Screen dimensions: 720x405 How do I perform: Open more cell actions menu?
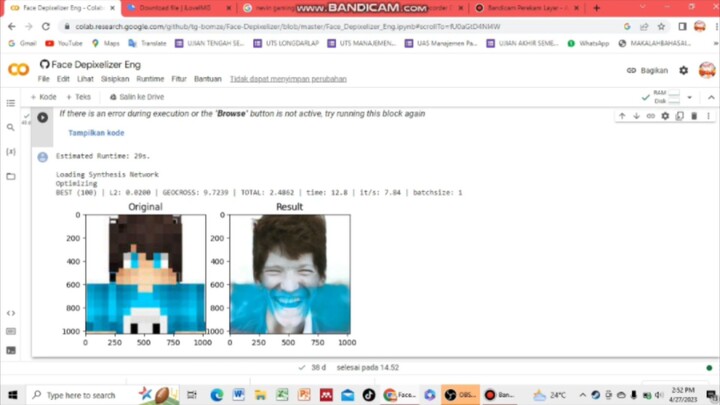point(709,116)
